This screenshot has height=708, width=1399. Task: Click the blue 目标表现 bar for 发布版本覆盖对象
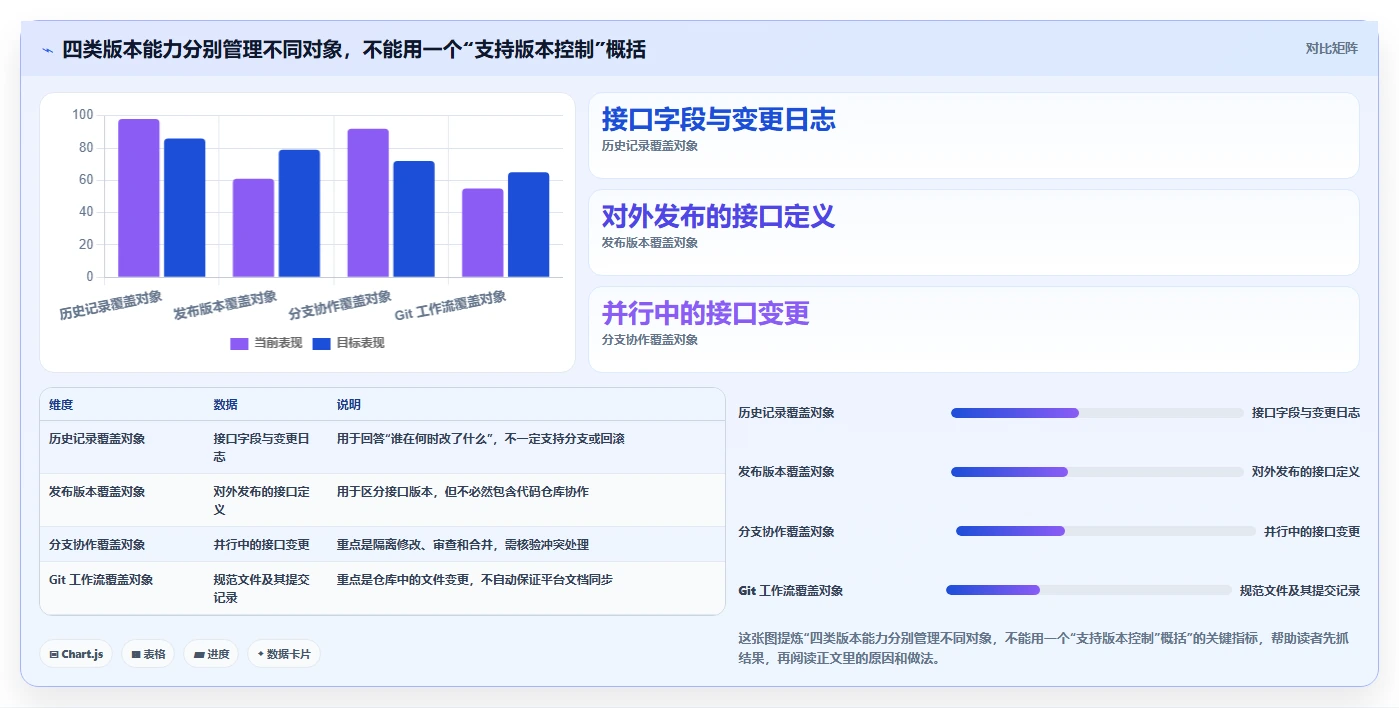click(299, 213)
